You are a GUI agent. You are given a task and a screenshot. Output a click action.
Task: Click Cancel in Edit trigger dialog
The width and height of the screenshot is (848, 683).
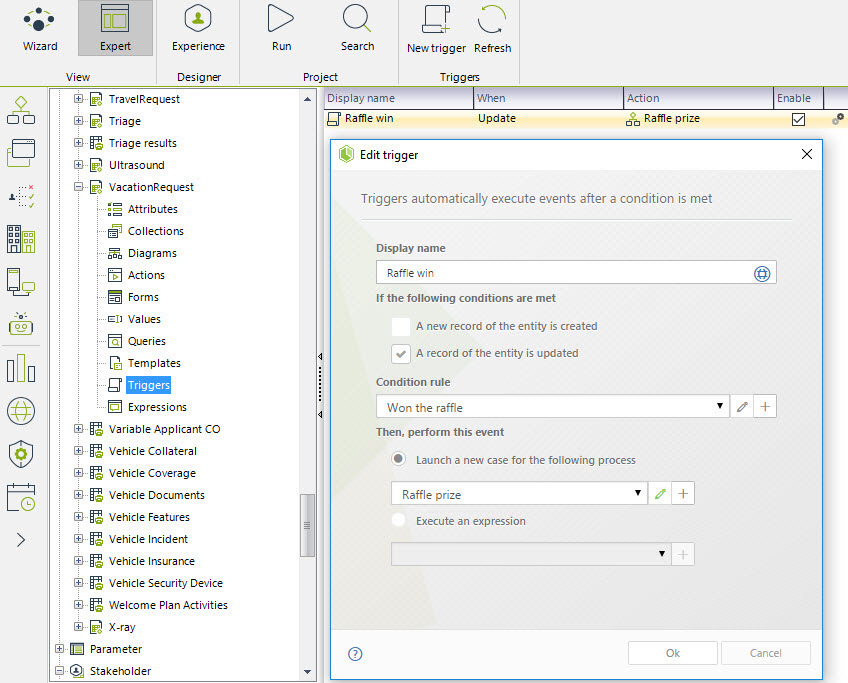click(766, 653)
